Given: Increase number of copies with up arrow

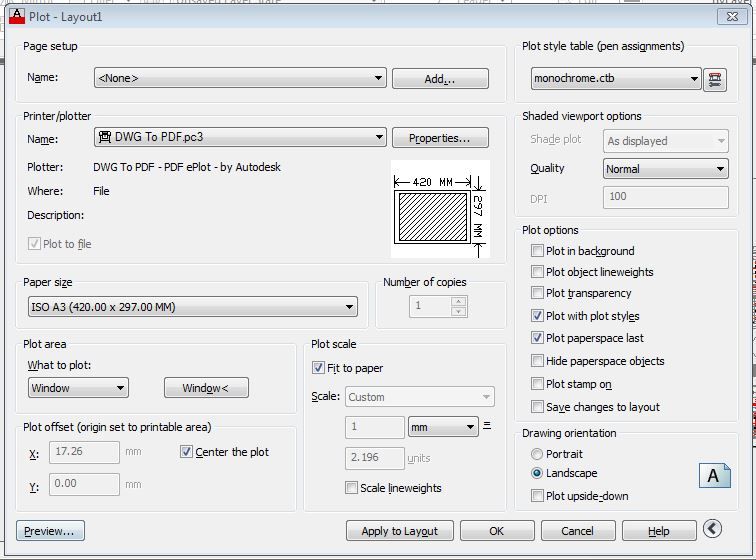Looking at the screenshot, I should tap(459, 301).
